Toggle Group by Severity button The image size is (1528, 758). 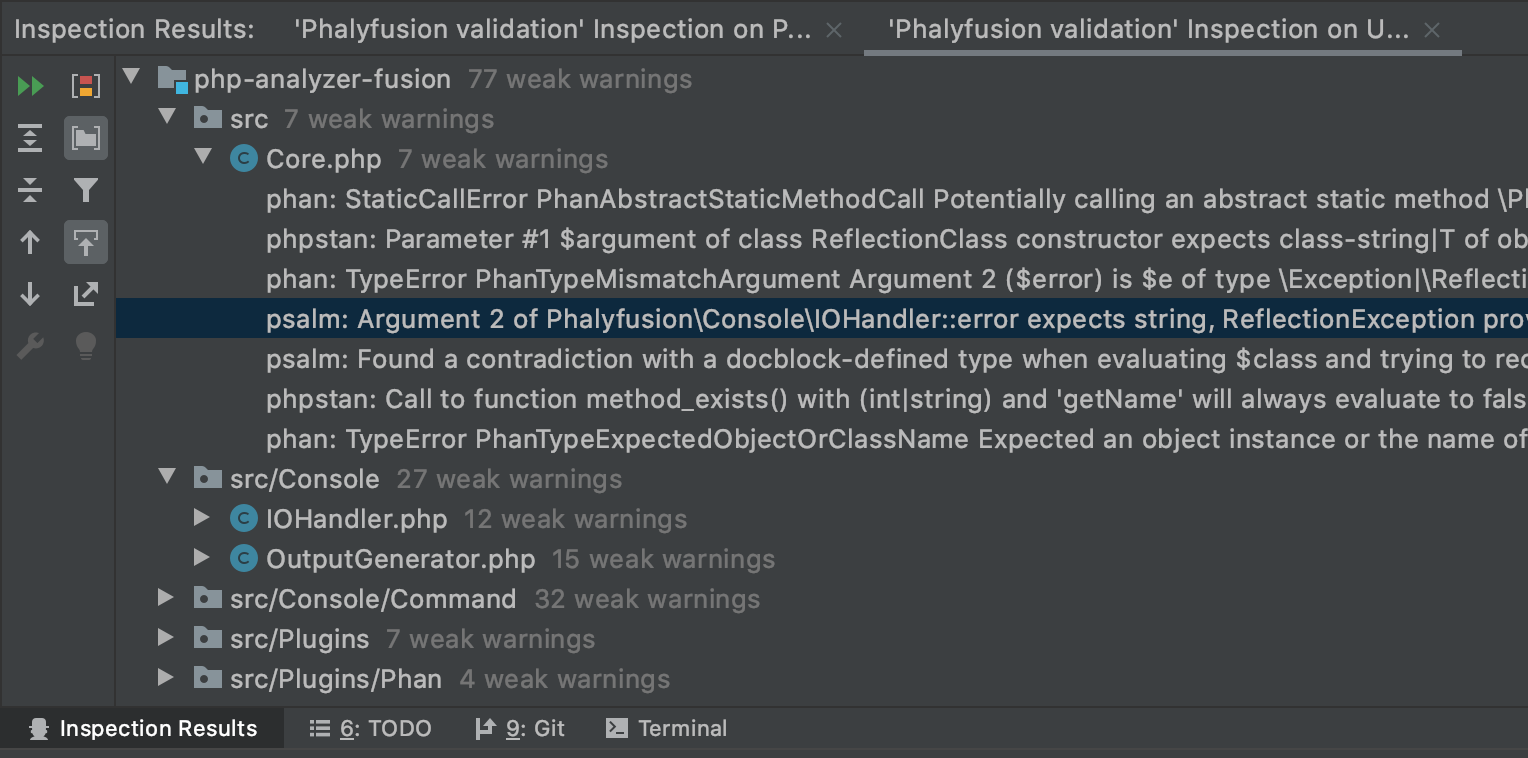pos(86,86)
